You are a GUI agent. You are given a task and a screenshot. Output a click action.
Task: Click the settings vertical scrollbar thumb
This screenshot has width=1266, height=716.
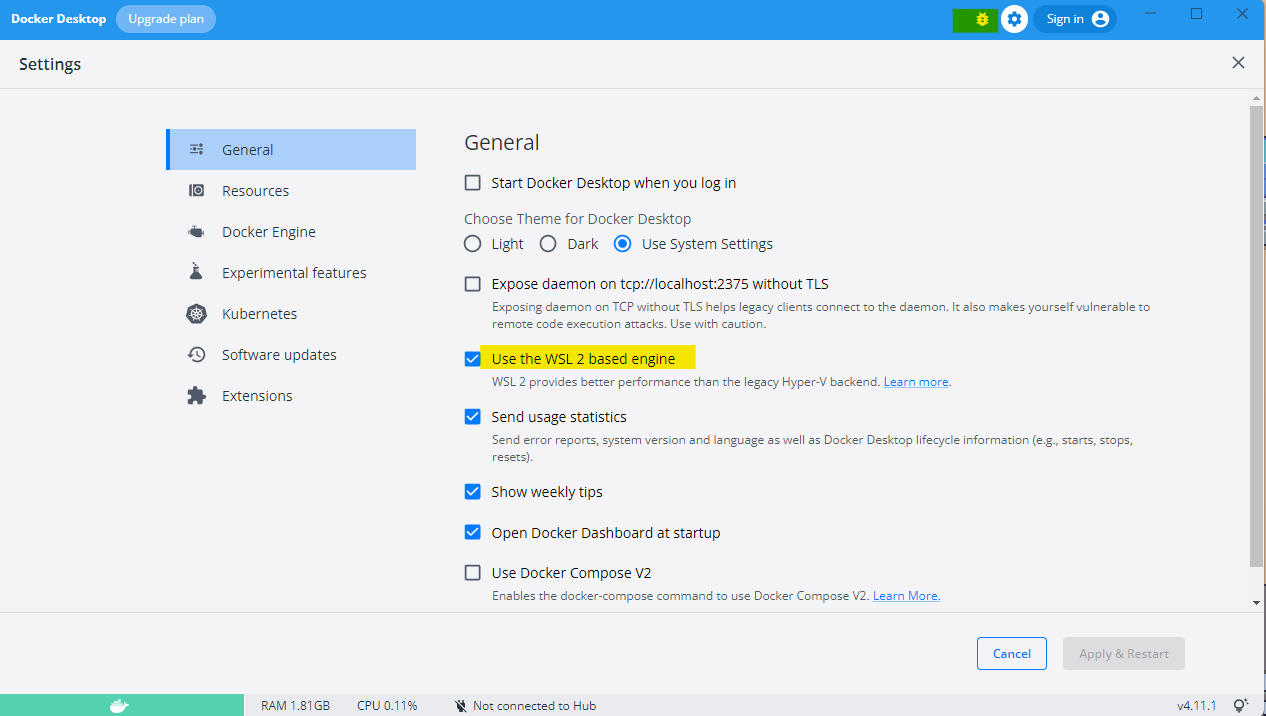pyautogui.click(x=1257, y=335)
